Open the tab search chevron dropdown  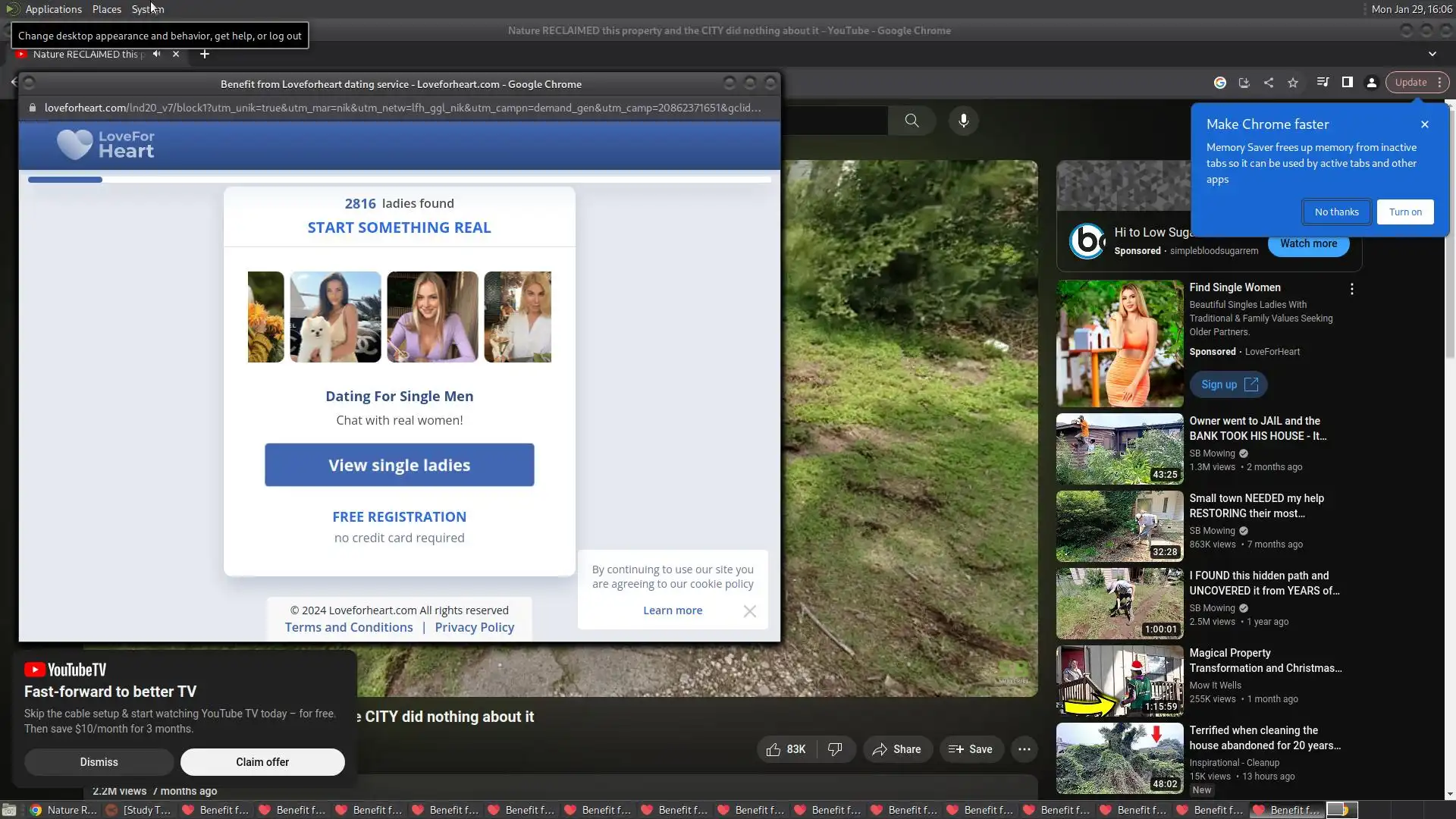tap(1432, 54)
